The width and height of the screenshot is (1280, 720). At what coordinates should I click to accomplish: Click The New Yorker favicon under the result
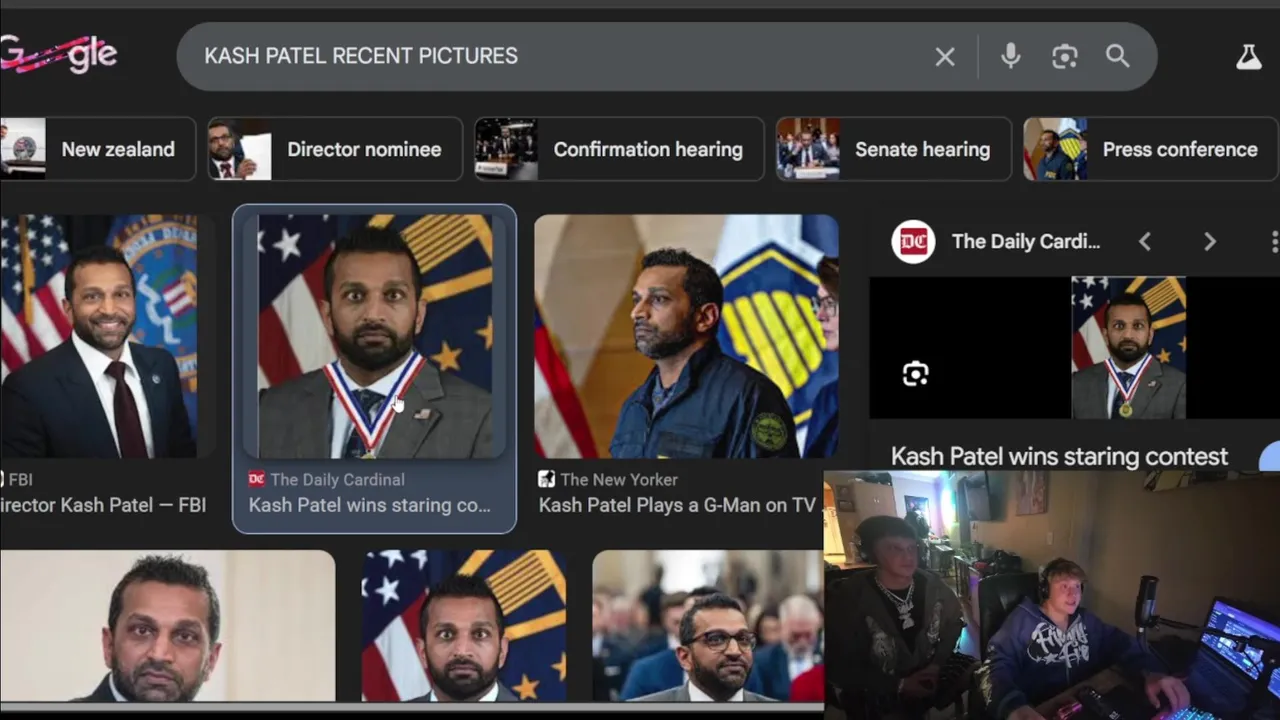tap(547, 479)
